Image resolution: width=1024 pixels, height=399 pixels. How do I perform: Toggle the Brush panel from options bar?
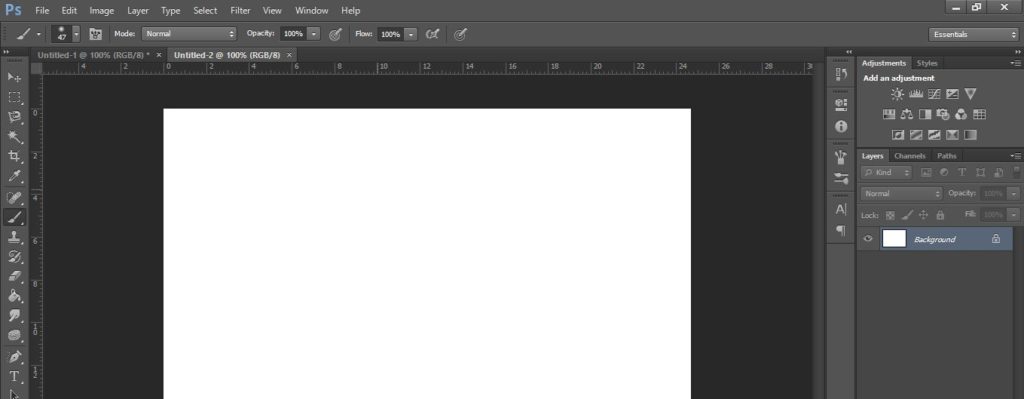95,34
